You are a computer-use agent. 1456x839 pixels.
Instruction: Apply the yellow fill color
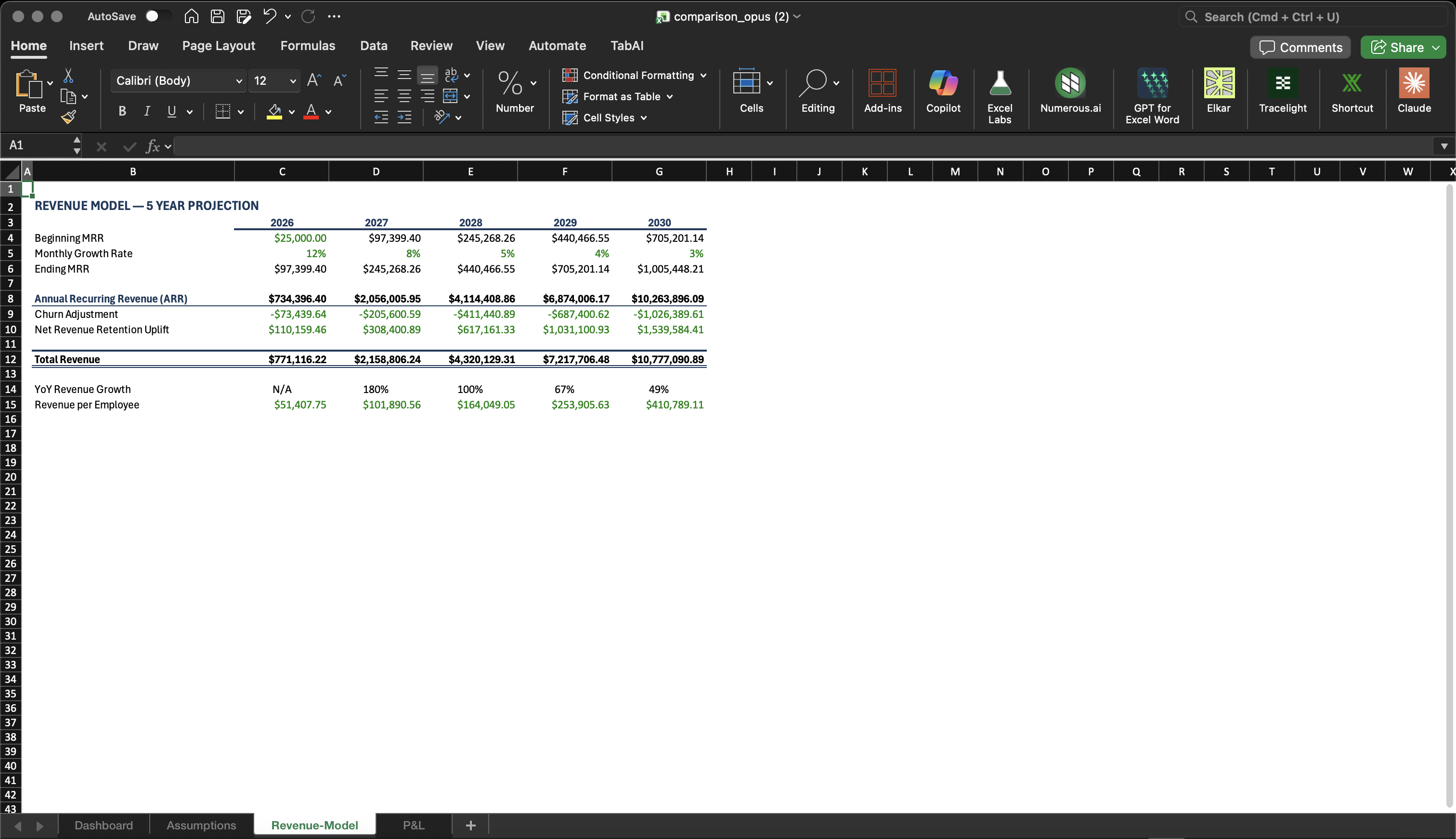coord(274,111)
